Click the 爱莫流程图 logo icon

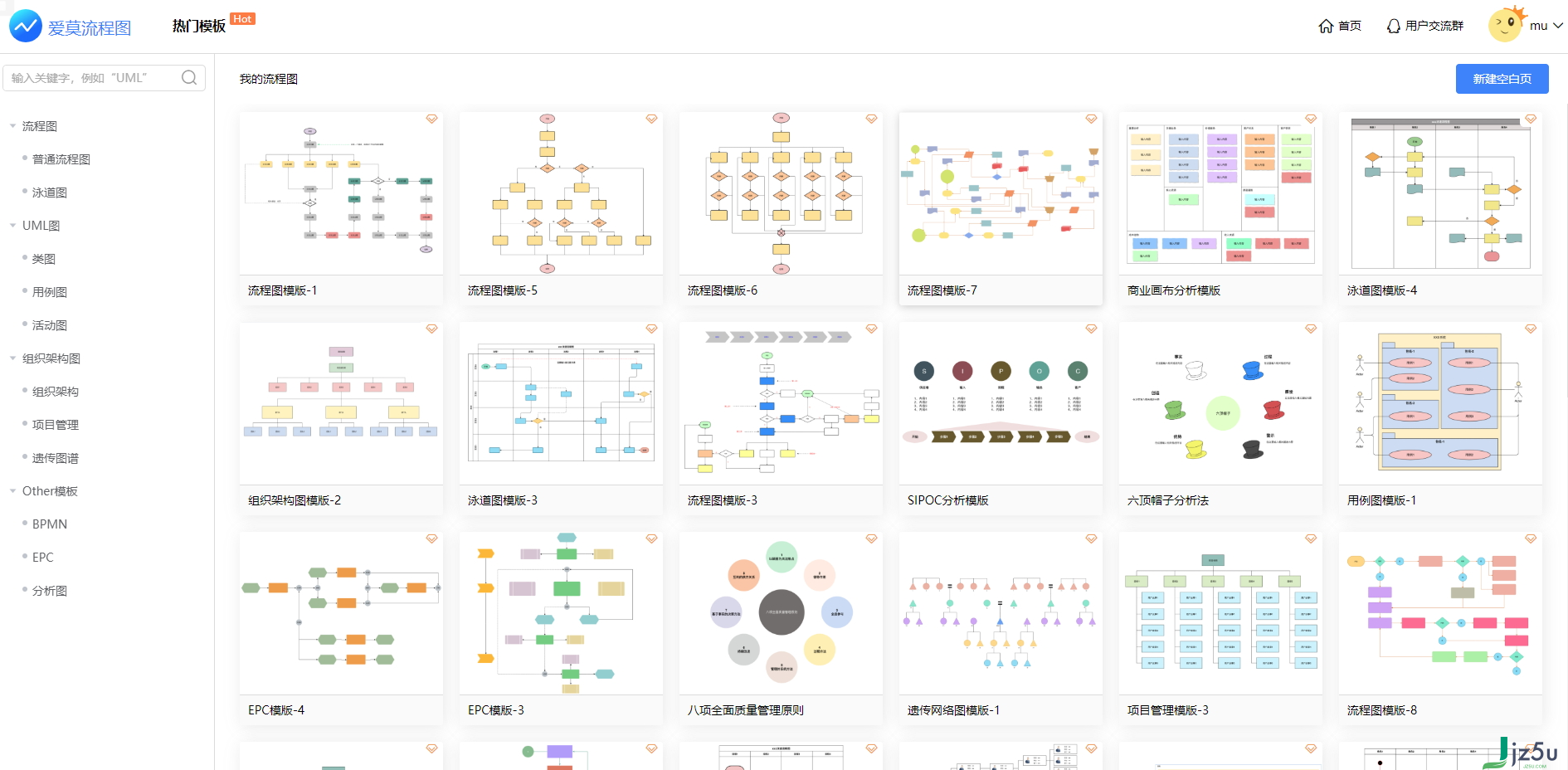[26, 27]
